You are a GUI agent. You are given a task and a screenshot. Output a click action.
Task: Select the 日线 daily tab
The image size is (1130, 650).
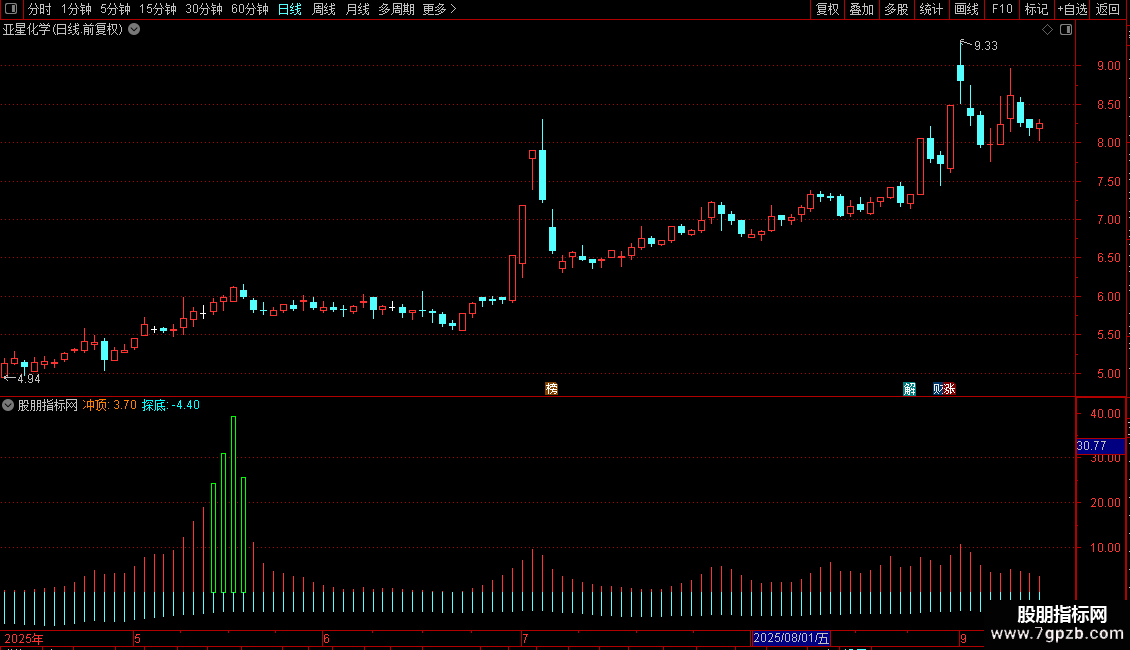click(290, 9)
